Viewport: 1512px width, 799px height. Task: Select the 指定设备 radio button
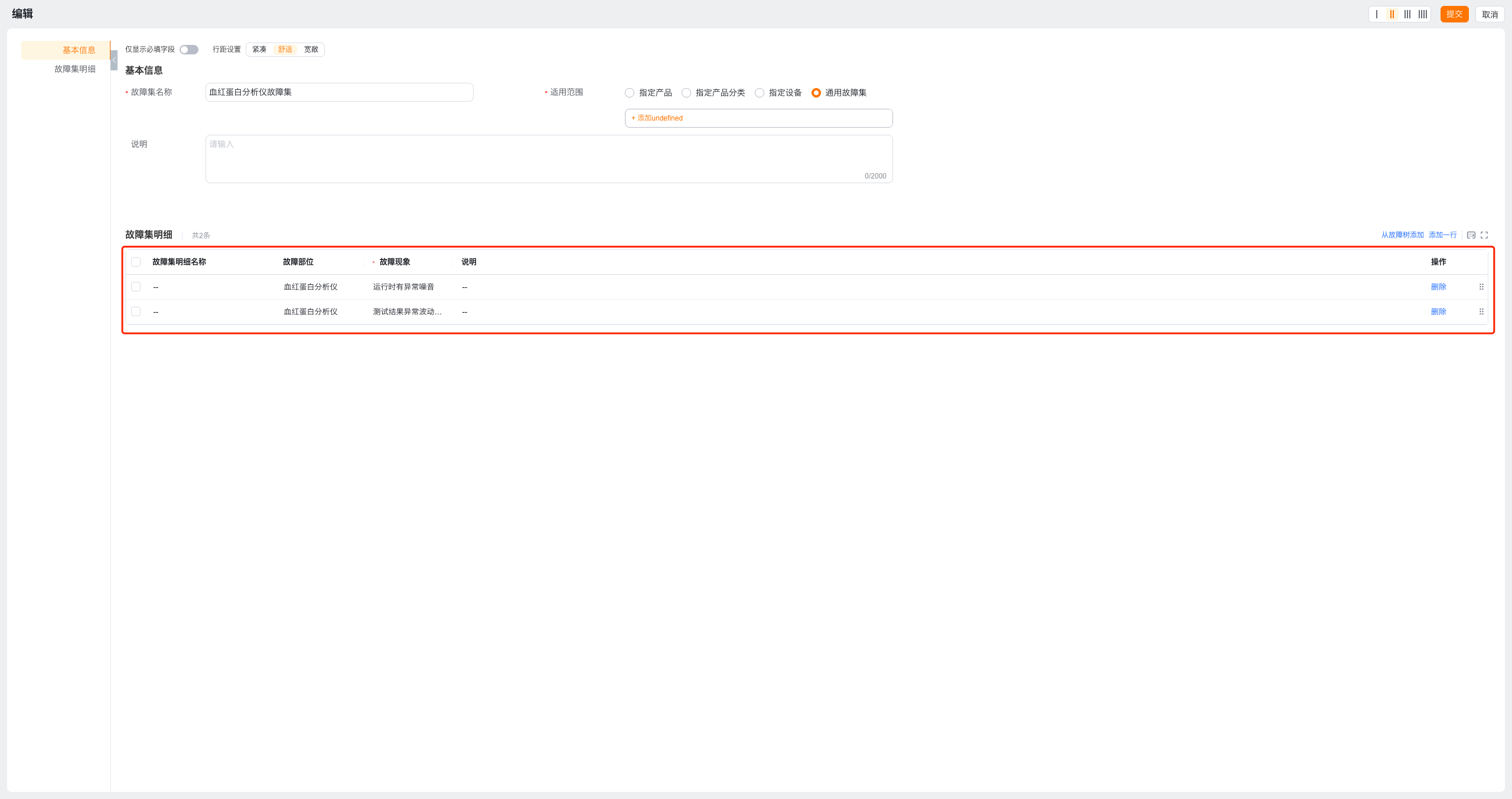click(760, 93)
